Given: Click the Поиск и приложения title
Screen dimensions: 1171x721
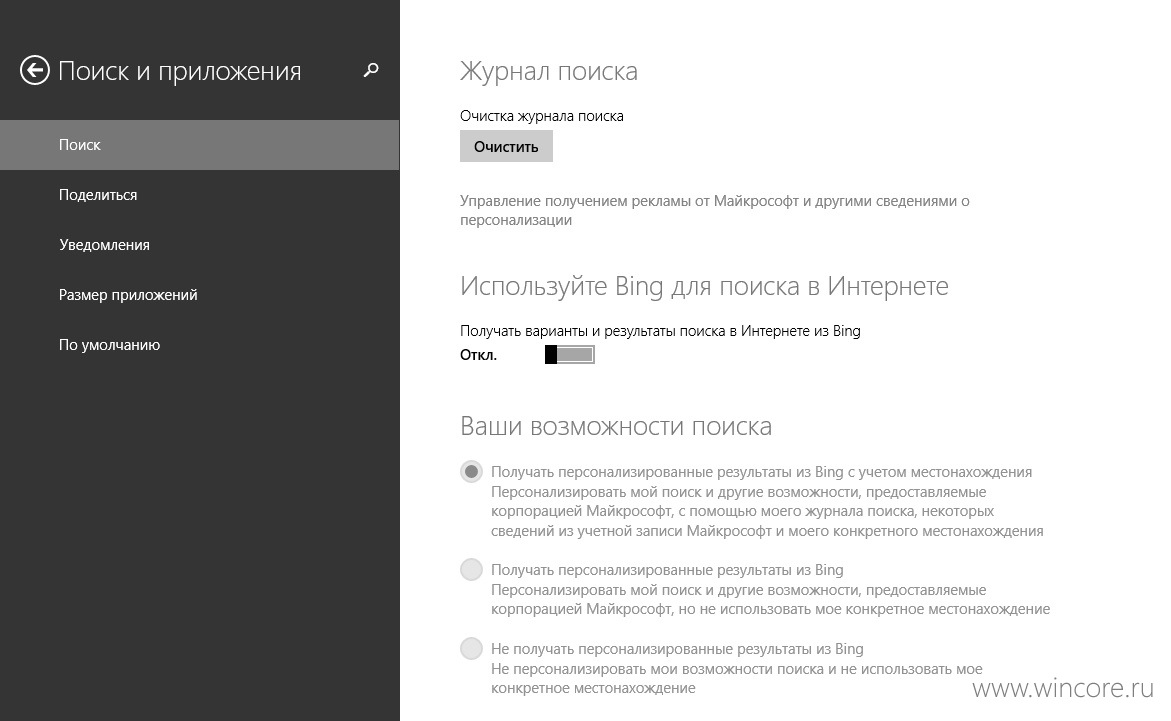Looking at the screenshot, I should tap(180, 72).
